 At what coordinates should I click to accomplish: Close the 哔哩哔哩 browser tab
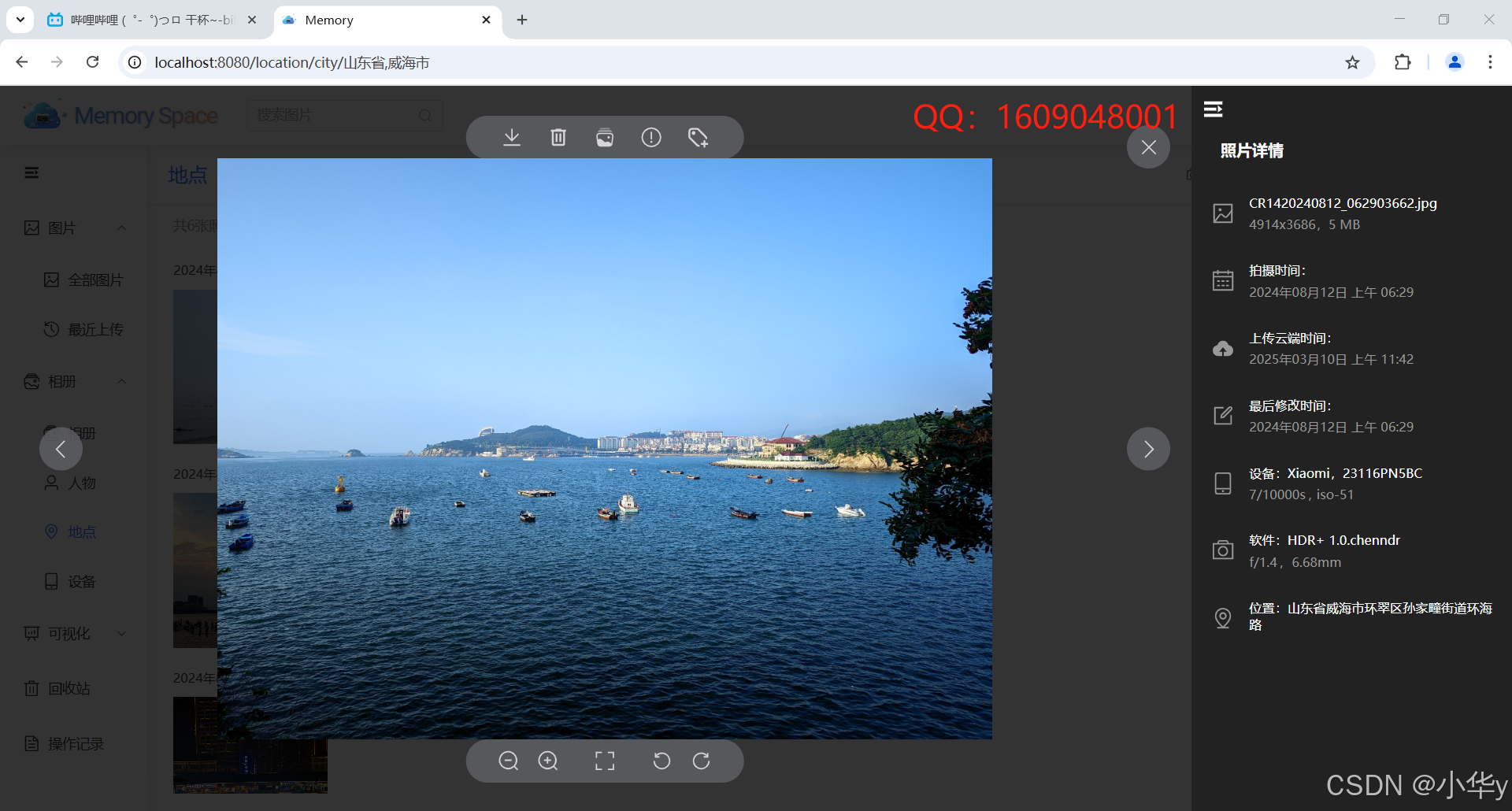[252, 20]
